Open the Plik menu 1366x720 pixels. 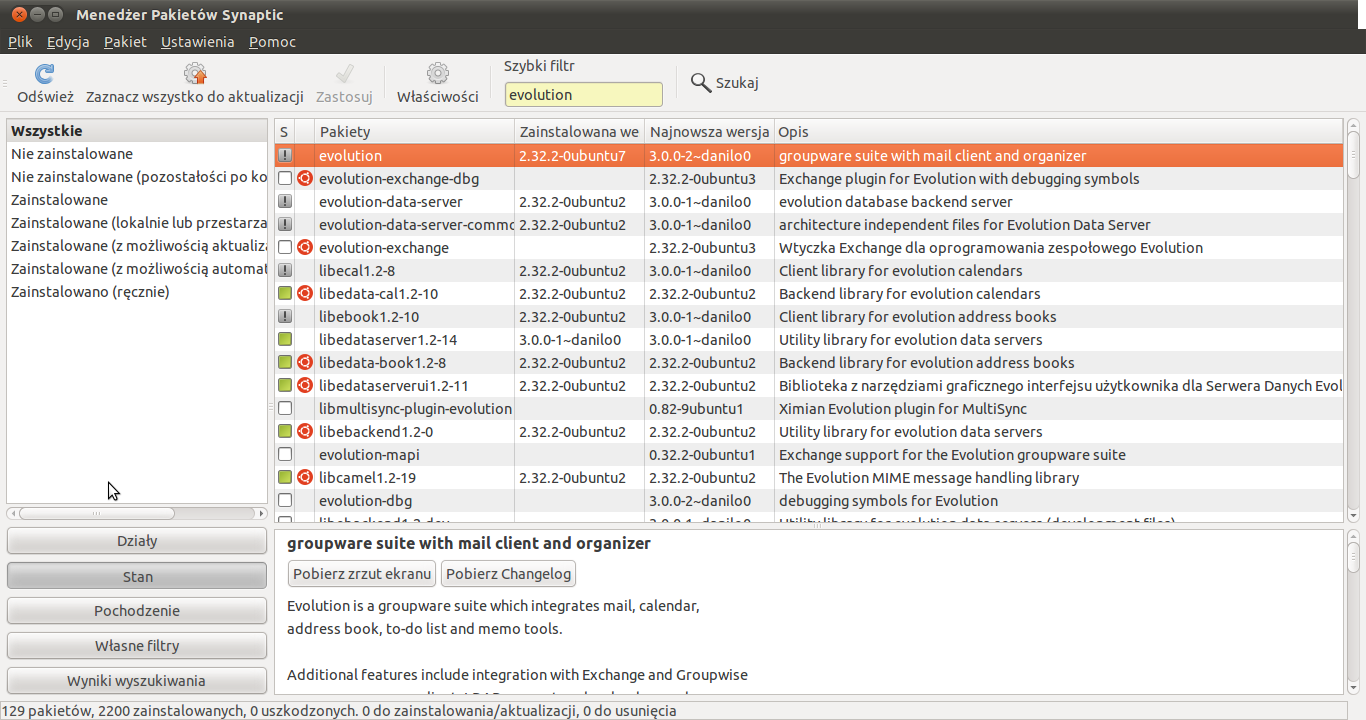point(20,42)
